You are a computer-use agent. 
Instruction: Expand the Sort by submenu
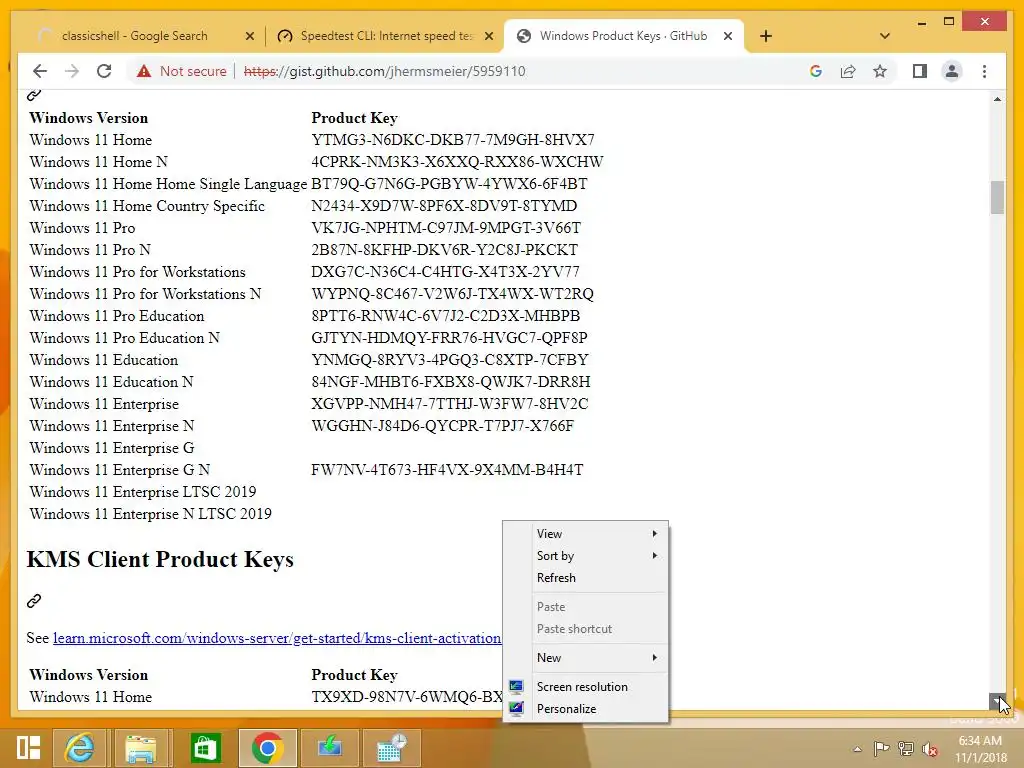[x=586, y=556]
